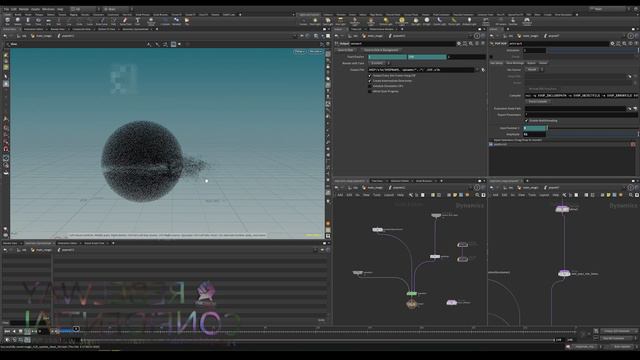The height and width of the screenshot is (360, 640).
Task: Open the Windows menu
Action: [48, 9]
